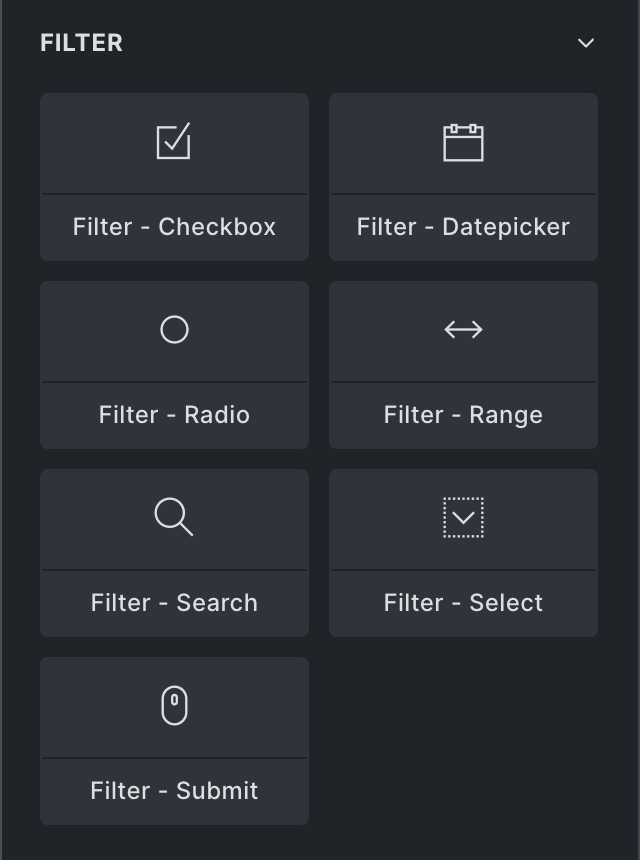This screenshot has width=640, height=860.
Task: Add the Filter - Select element tile
Action: tap(463, 553)
